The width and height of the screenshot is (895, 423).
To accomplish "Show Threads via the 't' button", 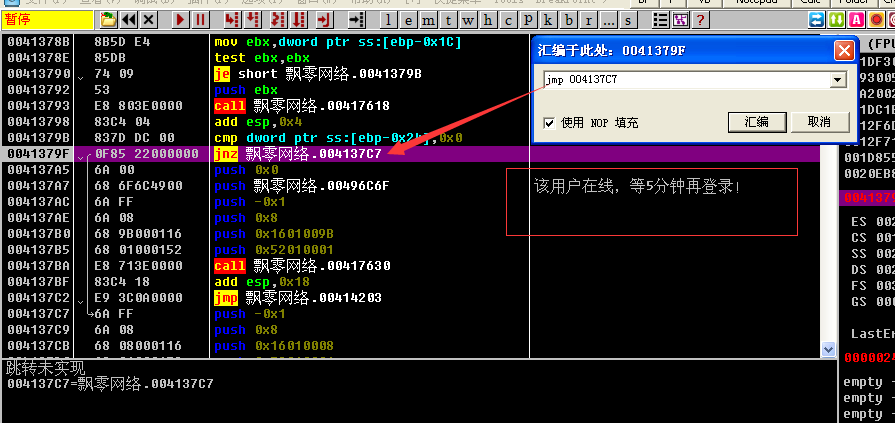I will click(449, 20).
